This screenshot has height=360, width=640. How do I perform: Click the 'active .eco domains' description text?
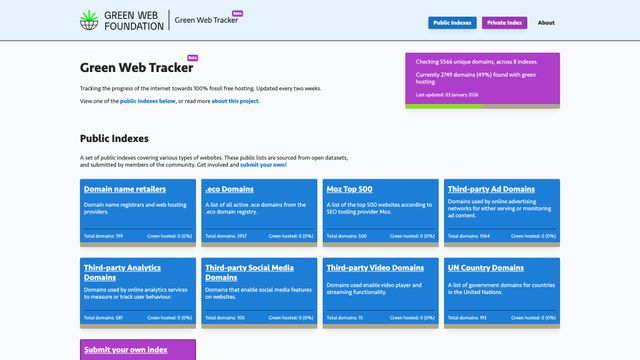click(x=256, y=208)
